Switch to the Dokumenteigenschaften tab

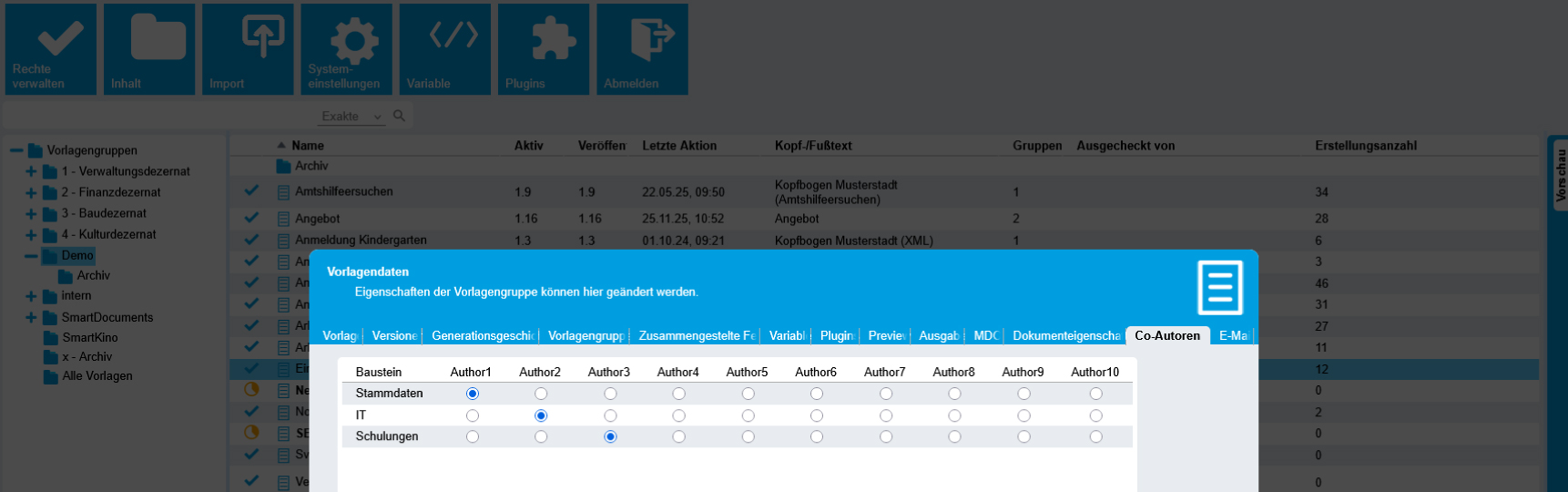pos(1065,335)
